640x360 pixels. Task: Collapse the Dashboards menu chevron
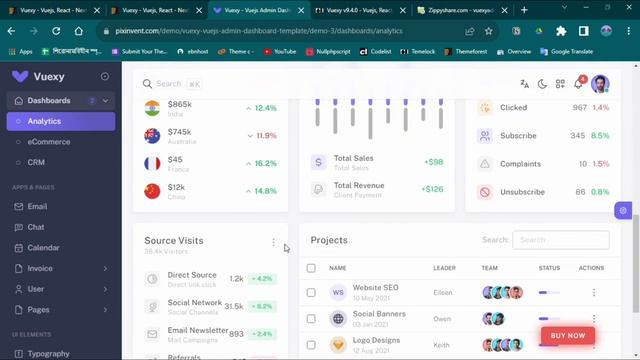(x=105, y=100)
